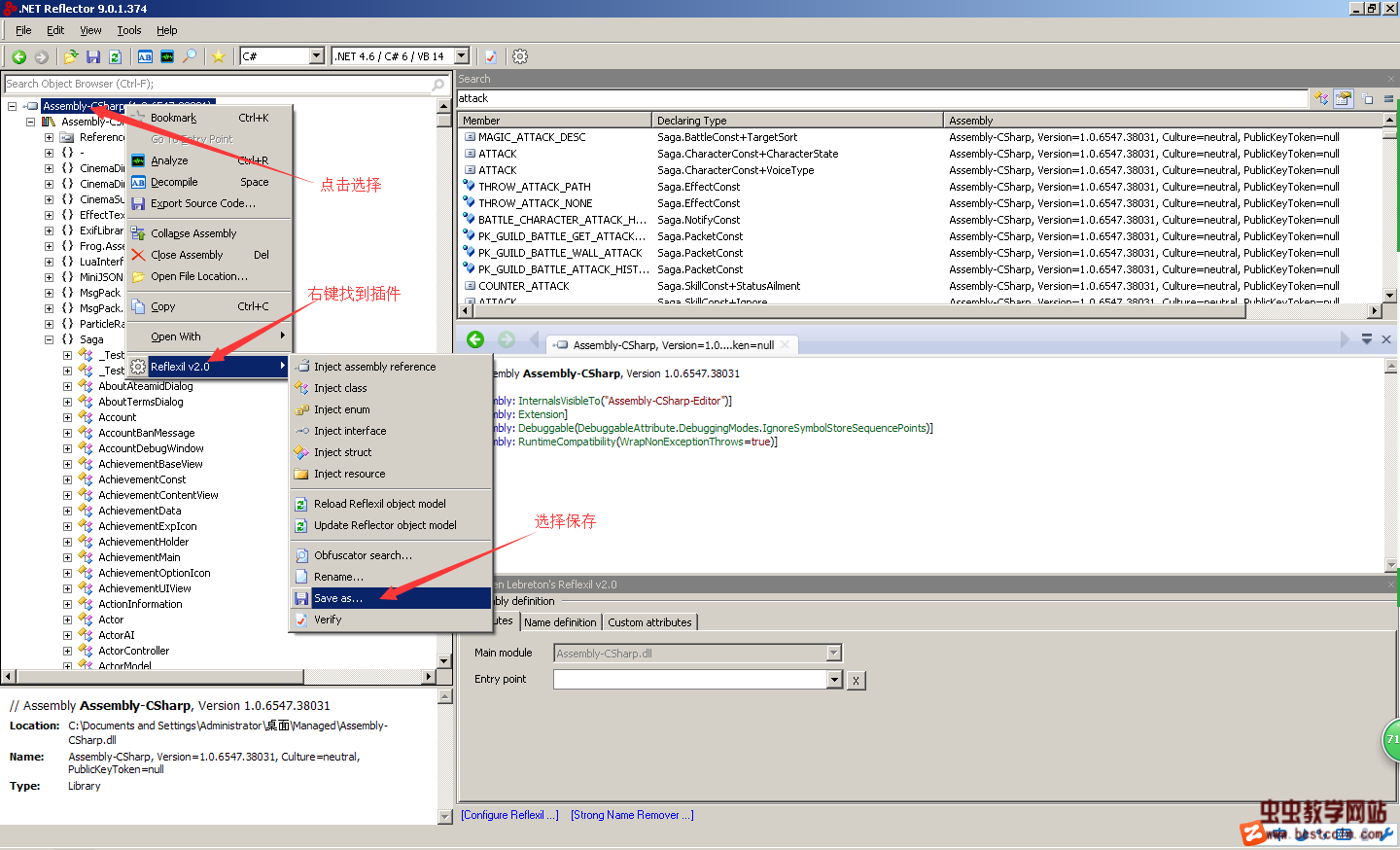This screenshot has width=1400, height=850.
Task: Click the Decompile 'AB' toolbar icon
Action: point(145,56)
